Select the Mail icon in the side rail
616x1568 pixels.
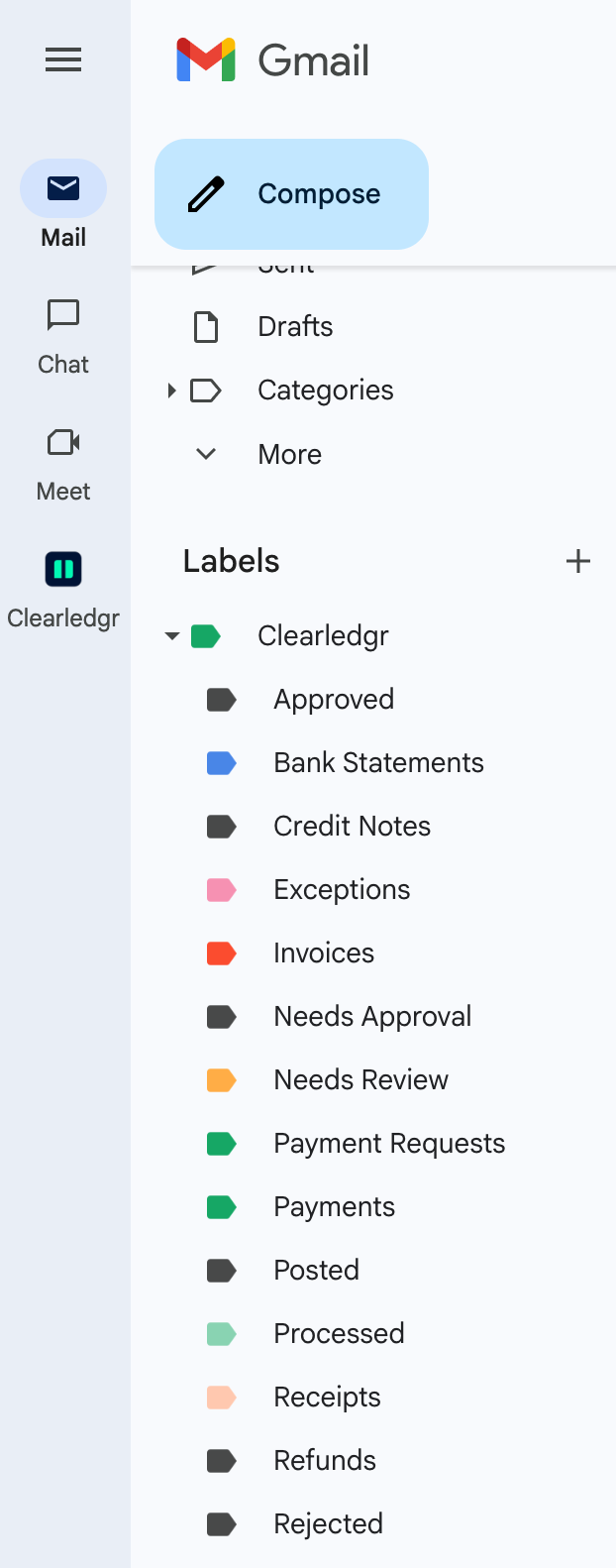coord(62,187)
